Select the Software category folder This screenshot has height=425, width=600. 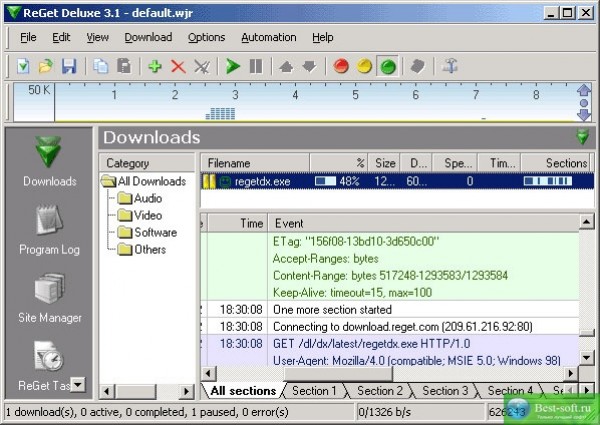[x=147, y=233]
